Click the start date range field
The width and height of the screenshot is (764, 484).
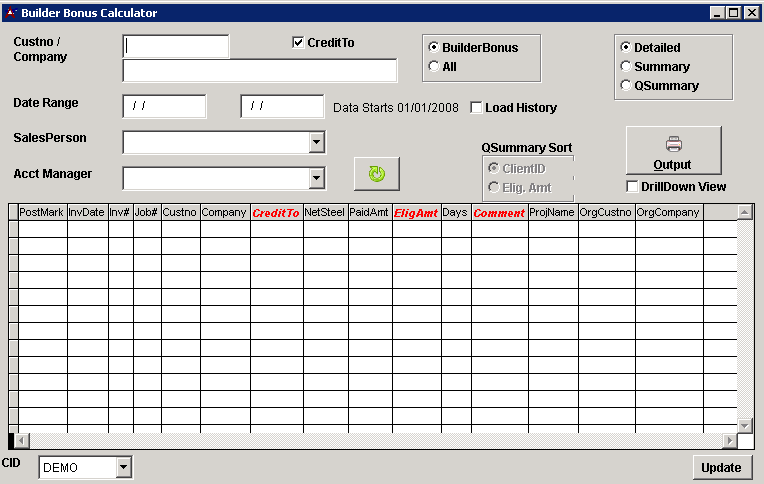point(164,107)
